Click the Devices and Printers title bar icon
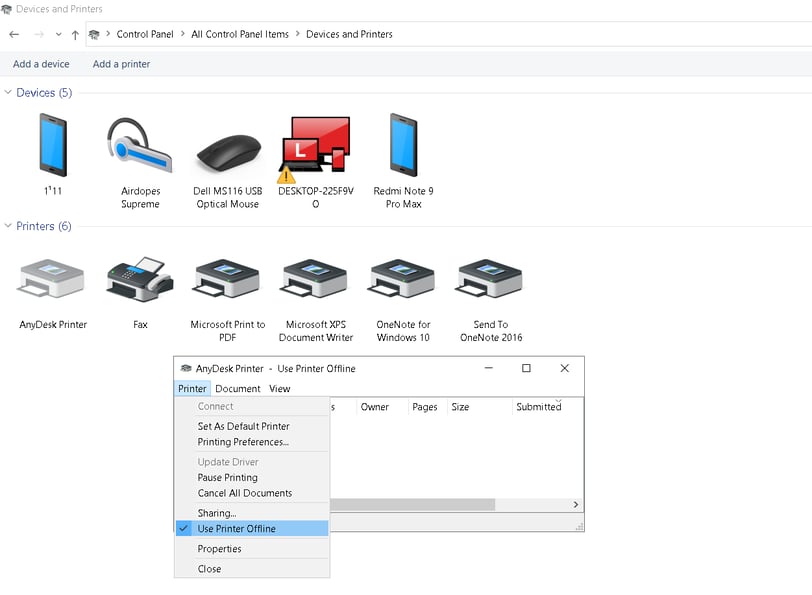 (x=6, y=9)
